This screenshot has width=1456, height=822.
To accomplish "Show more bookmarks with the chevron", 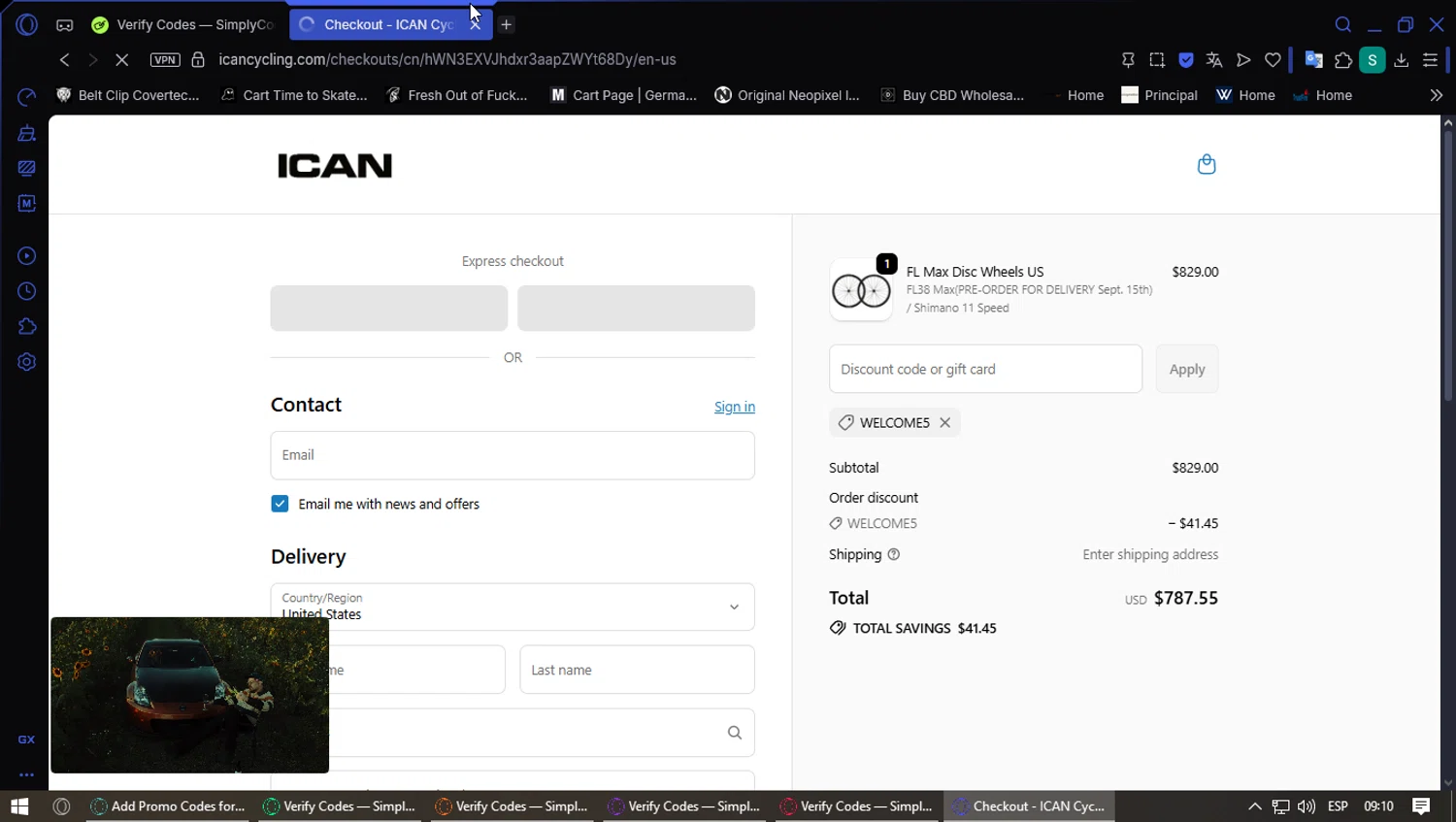I will tap(1436, 95).
